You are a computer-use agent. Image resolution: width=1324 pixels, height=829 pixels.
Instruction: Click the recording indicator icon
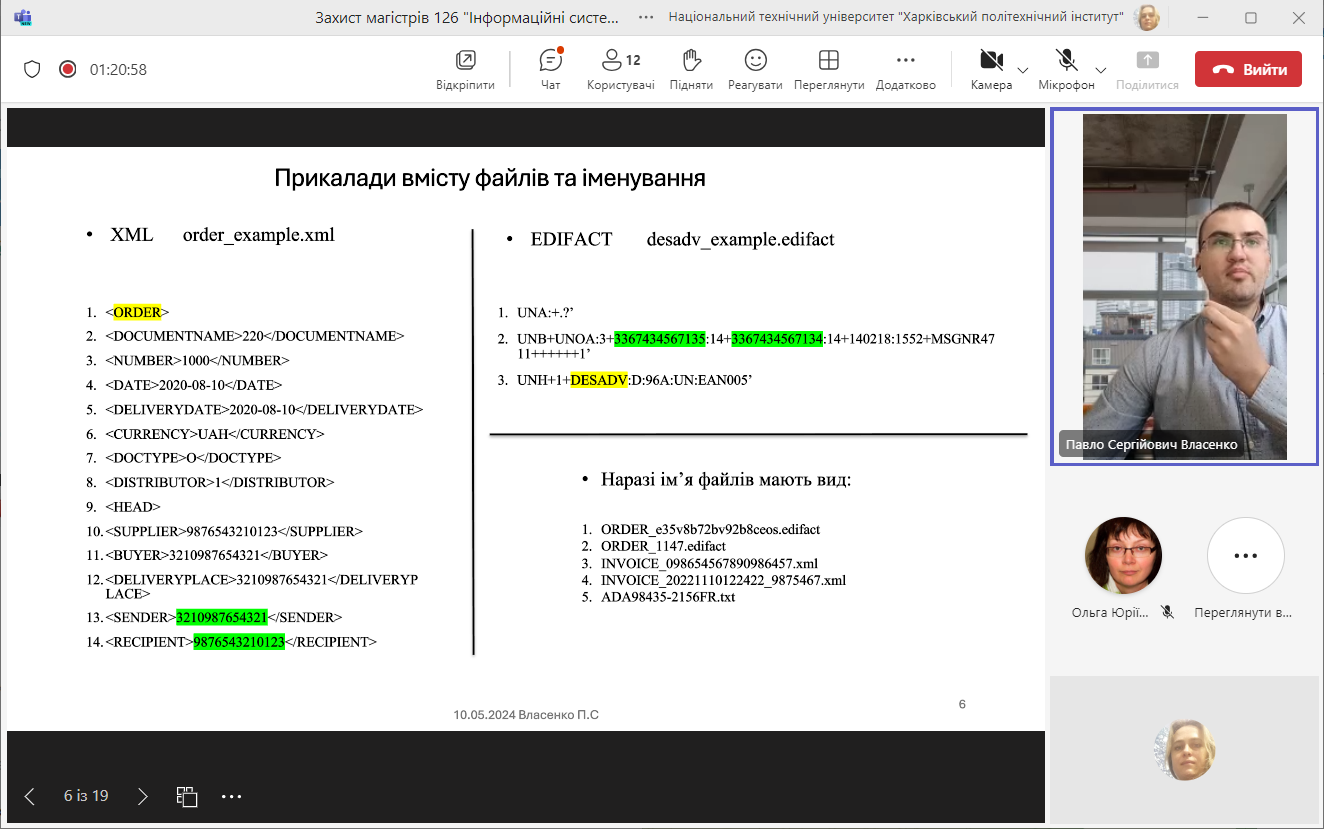click(x=67, y=69)
